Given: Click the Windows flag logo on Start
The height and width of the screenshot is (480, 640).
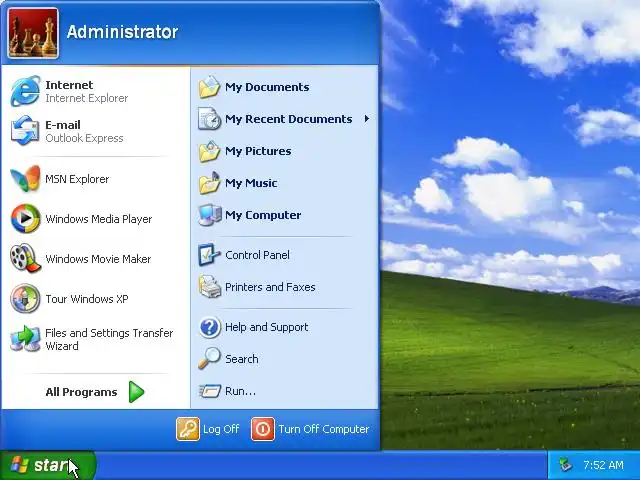Looking at the screenshot, I should [x=19, y=465].
